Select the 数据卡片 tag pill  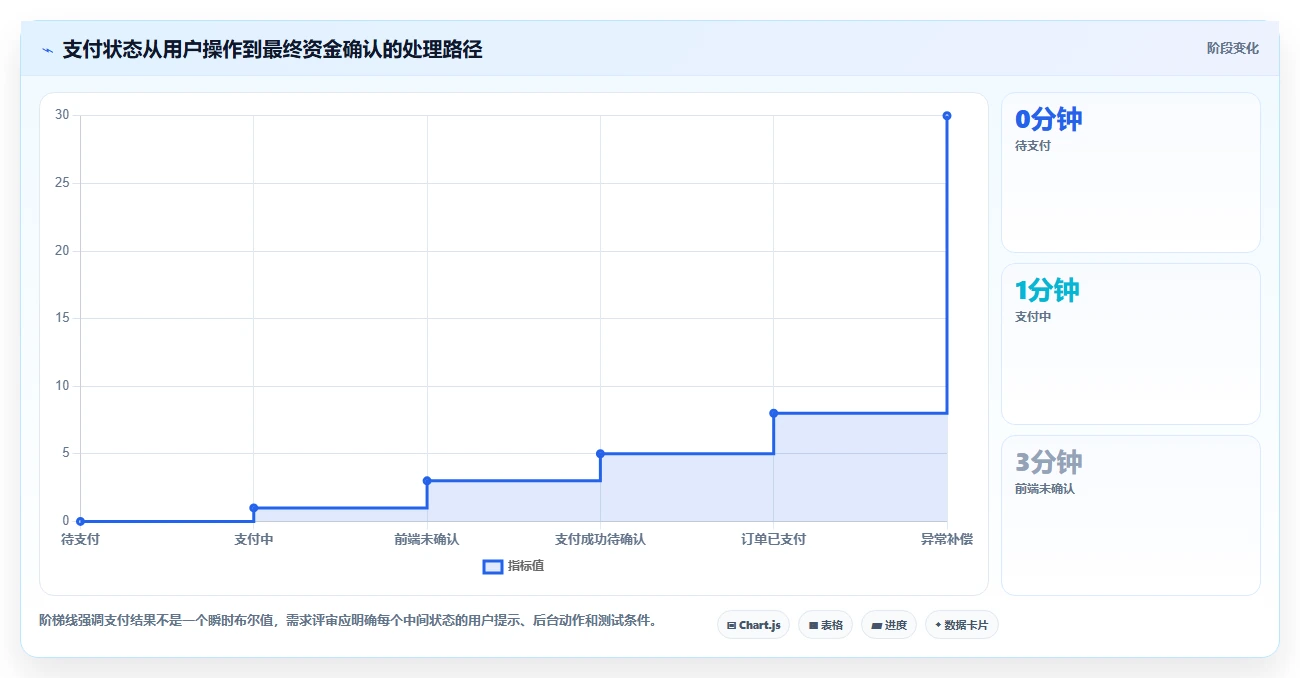coord(962,625)
